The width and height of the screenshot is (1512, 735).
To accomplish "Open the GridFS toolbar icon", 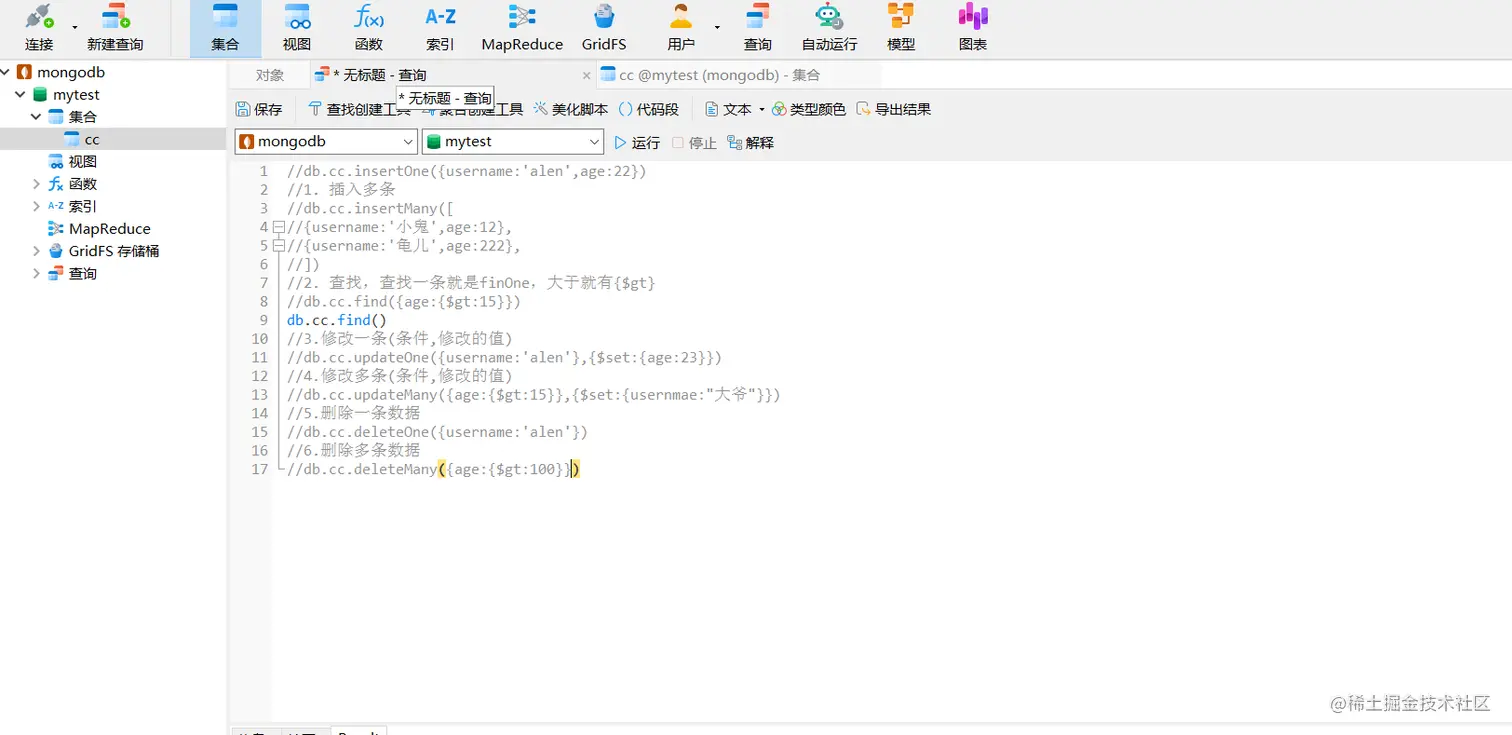I will [x=604, y=27].
